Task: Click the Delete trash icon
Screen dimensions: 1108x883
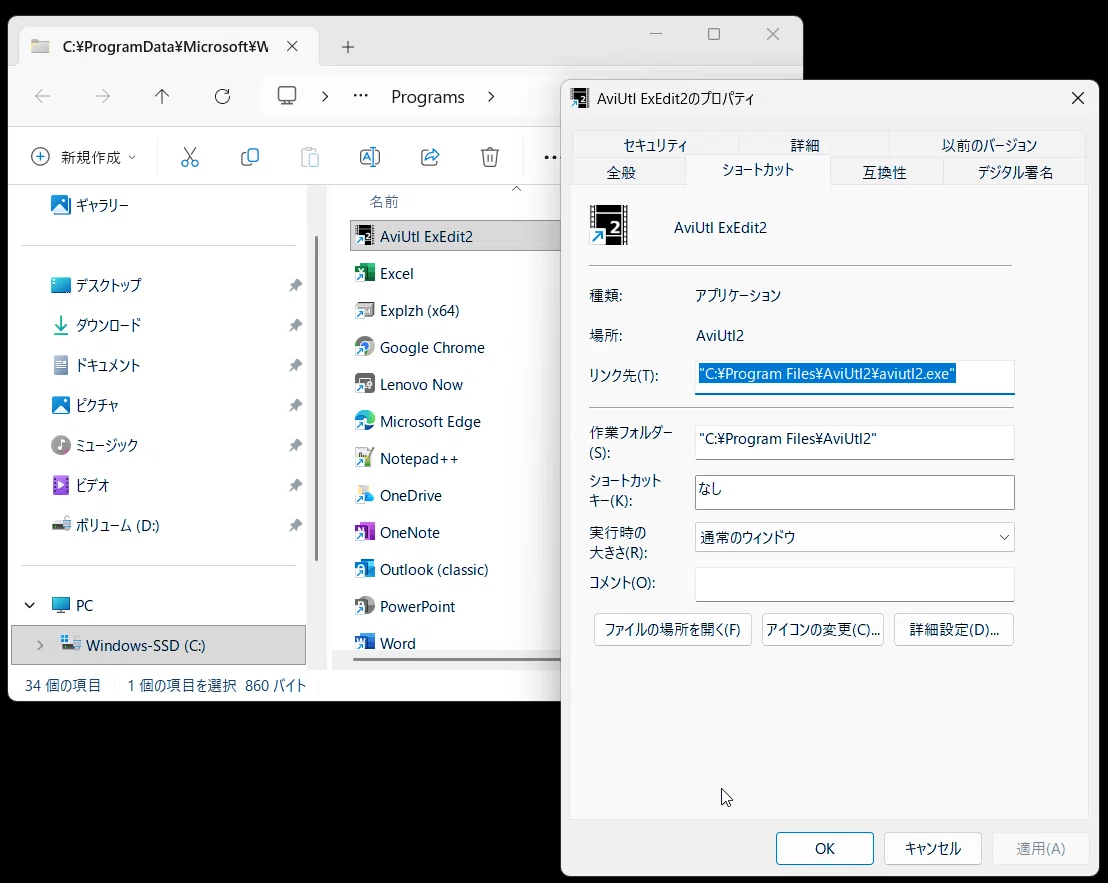Action: (490, 157)
